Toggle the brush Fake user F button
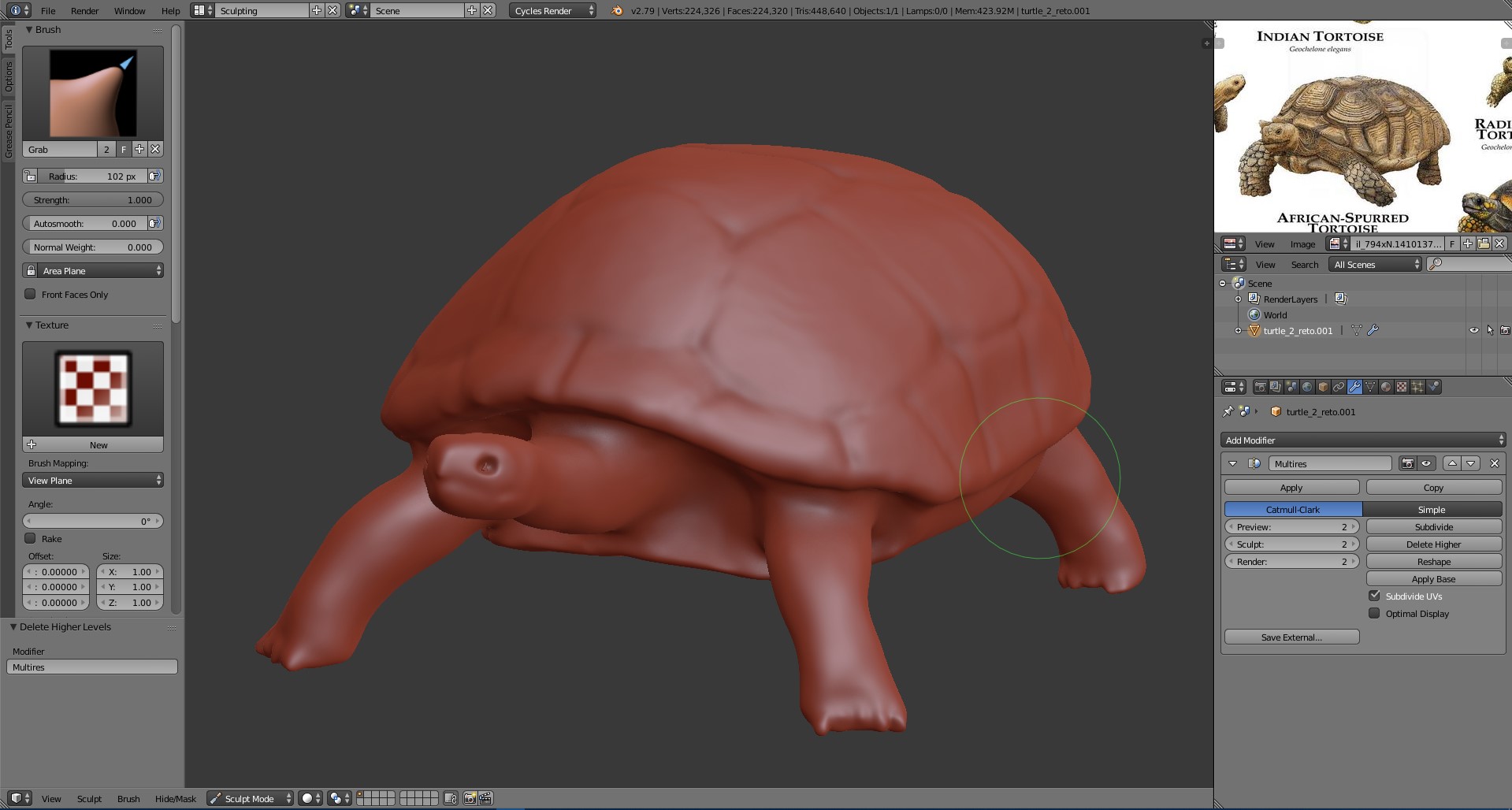 tap(124, 149)
